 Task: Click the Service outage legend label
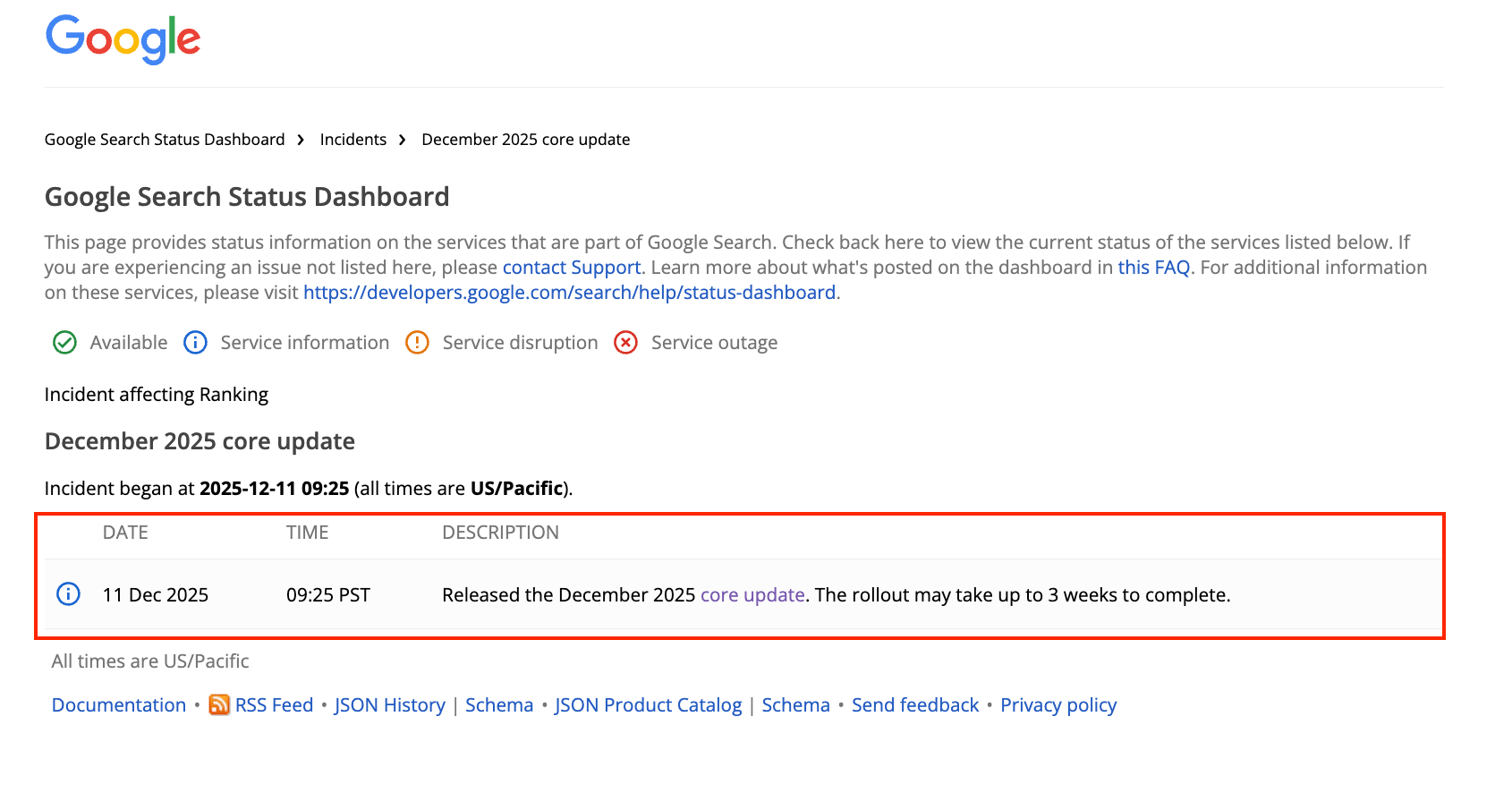click(714, 343)
